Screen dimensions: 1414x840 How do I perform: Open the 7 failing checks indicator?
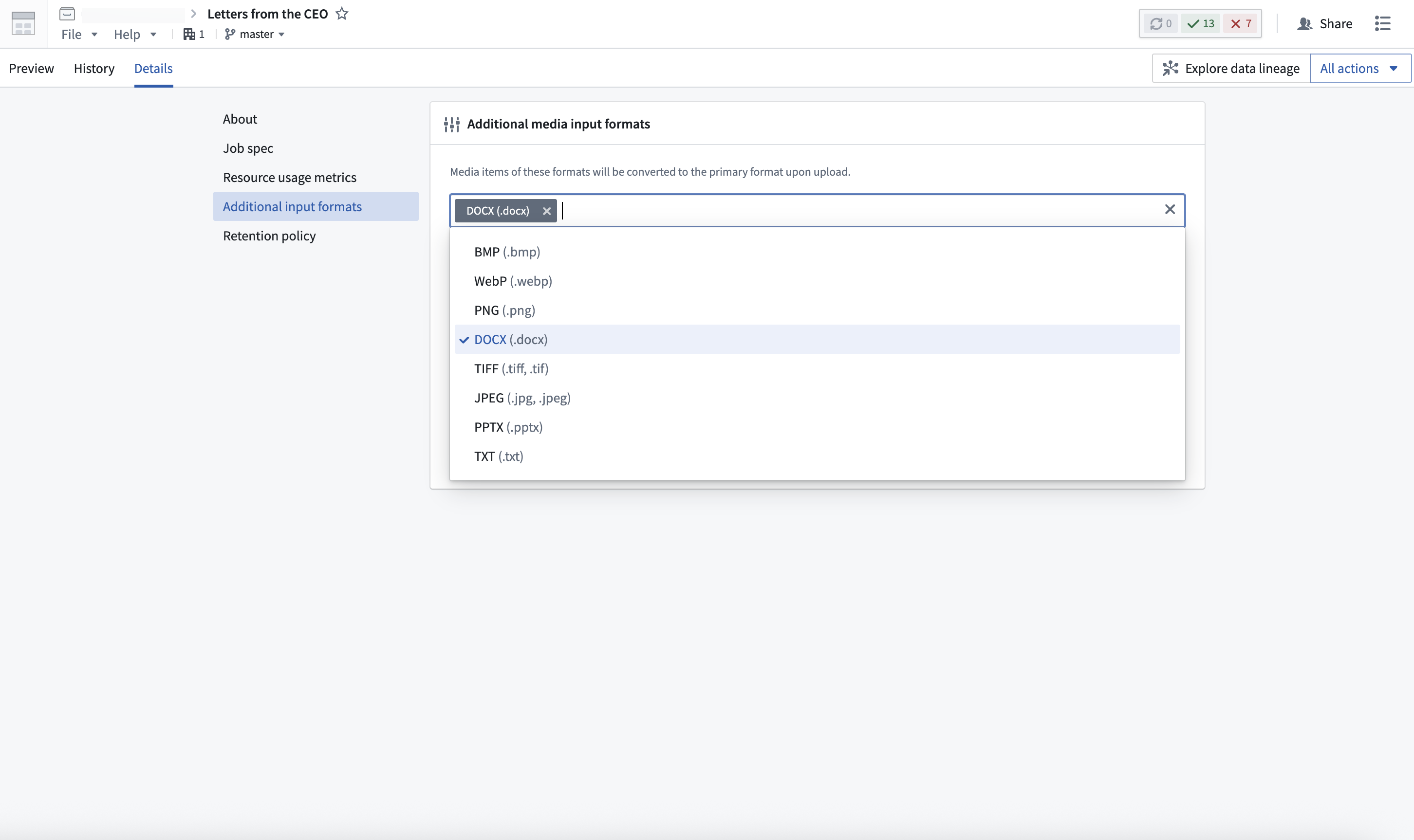[x=1241, y=24]
